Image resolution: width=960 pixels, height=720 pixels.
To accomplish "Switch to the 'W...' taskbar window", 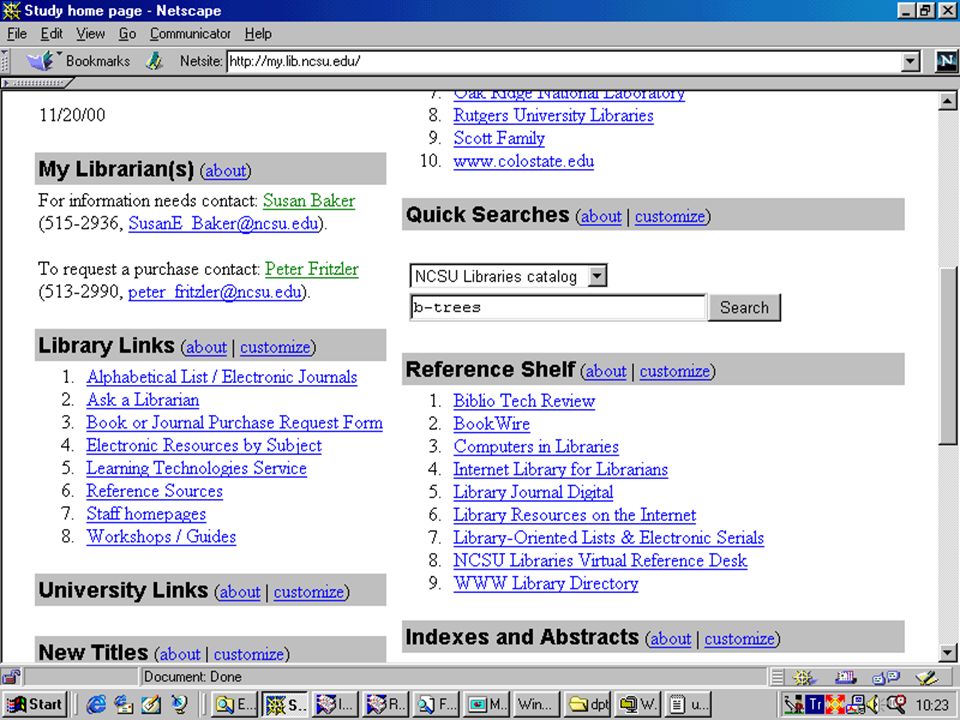I will 638,705.
